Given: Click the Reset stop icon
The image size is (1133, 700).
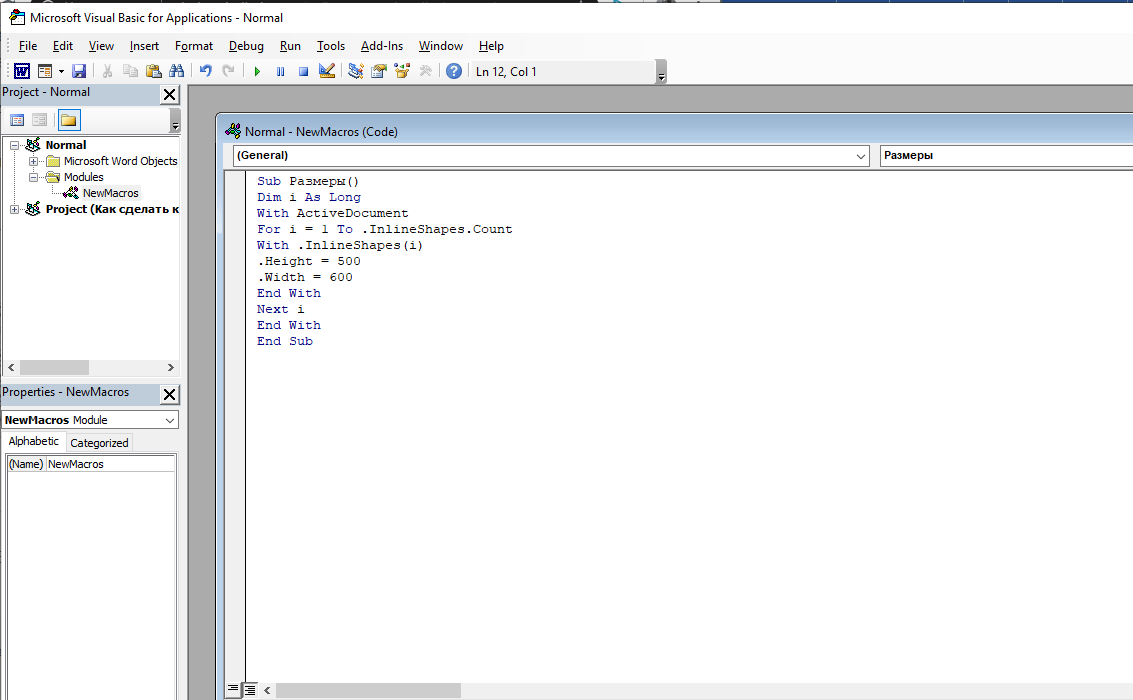Looking at the screenshot, I should pos(303,71).
